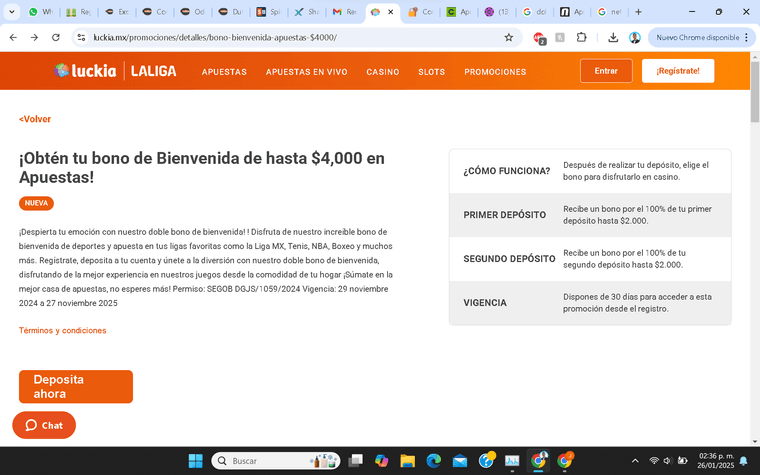Click the browser forward arrow
The image size is (760, 475).
[x=34, y=37]
